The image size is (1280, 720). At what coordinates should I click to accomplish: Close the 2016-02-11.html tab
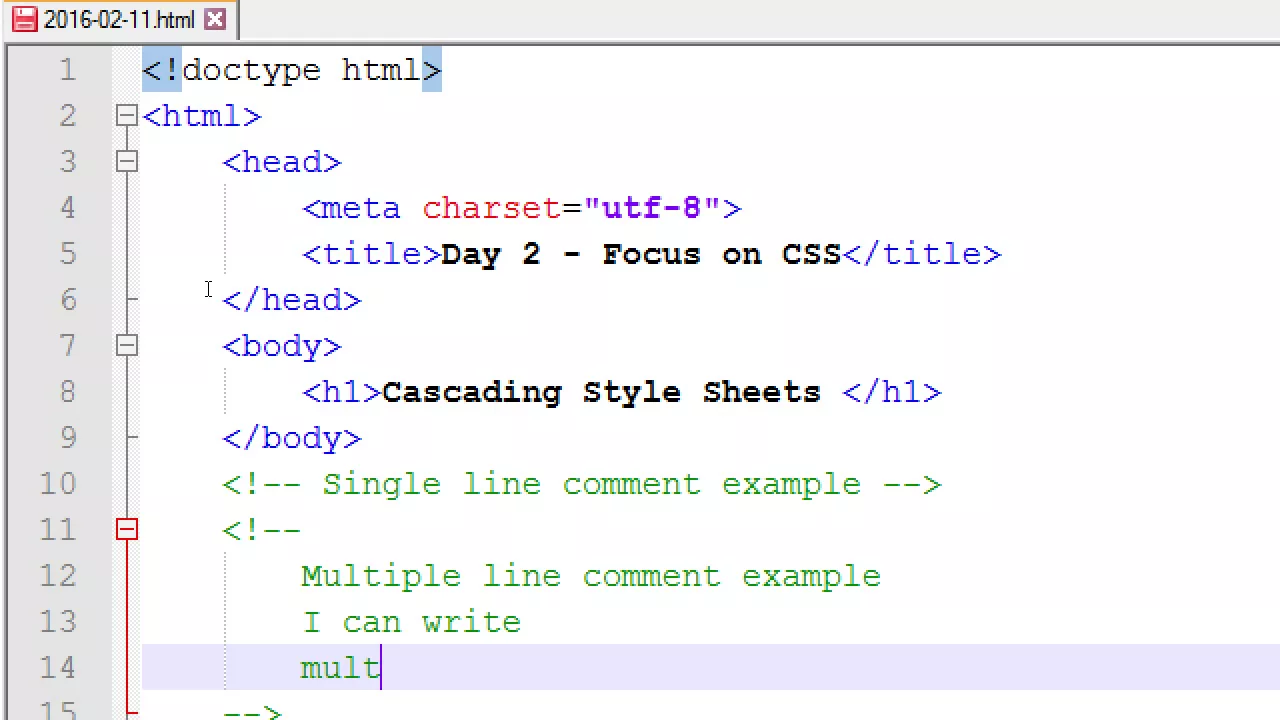click(x=214, y=19)
